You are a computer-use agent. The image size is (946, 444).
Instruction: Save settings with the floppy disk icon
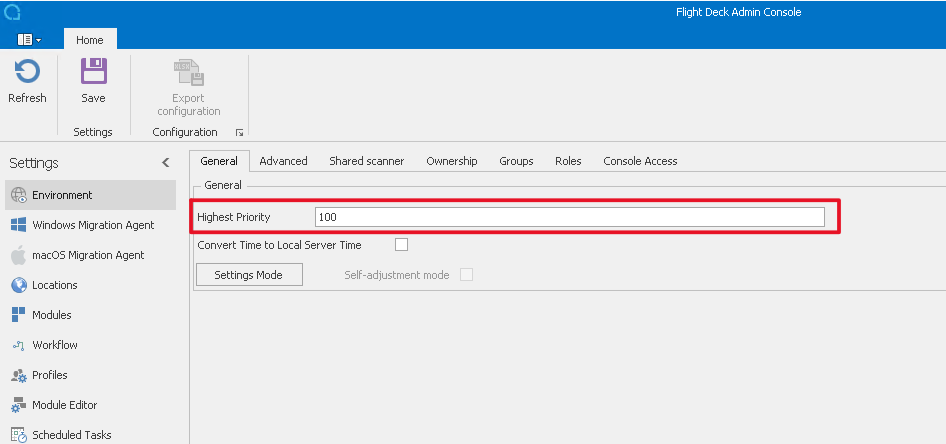94,71
